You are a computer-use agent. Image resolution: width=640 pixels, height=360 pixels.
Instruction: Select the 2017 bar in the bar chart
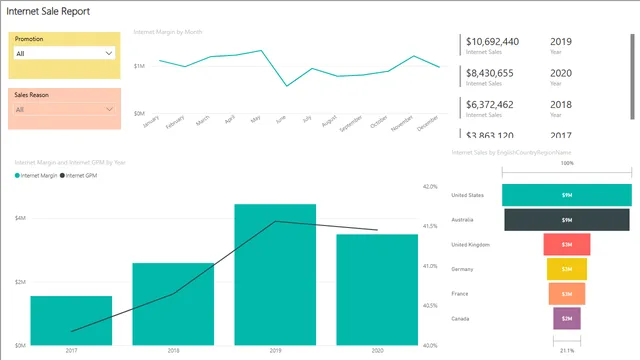[x=71, y=320]
